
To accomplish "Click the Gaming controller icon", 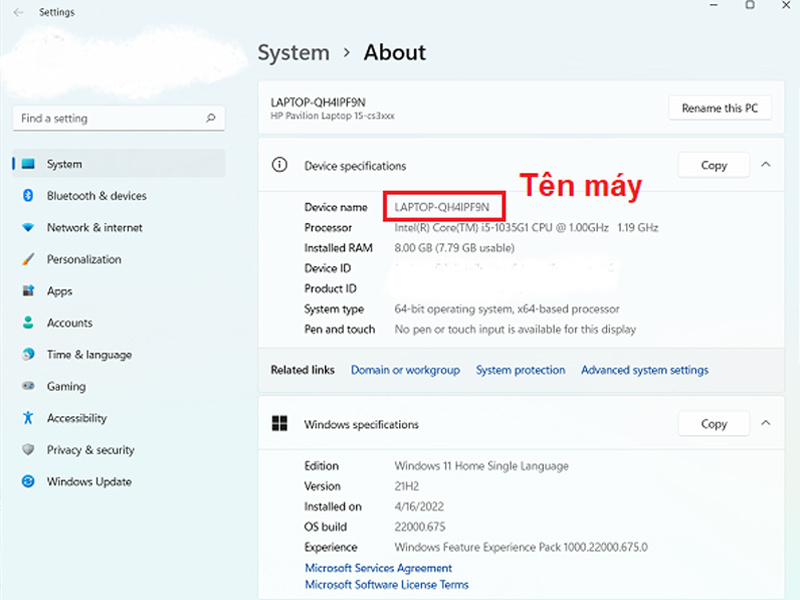I will click(28, 387).
